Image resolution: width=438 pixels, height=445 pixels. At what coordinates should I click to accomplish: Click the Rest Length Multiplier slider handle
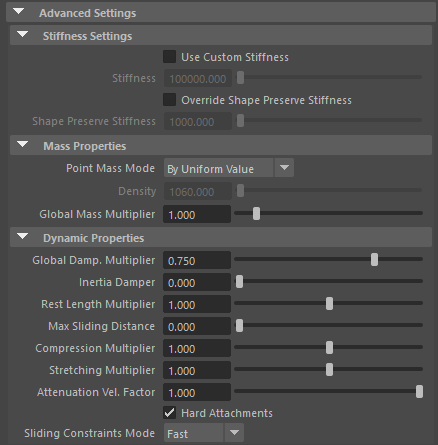(329, 304)
